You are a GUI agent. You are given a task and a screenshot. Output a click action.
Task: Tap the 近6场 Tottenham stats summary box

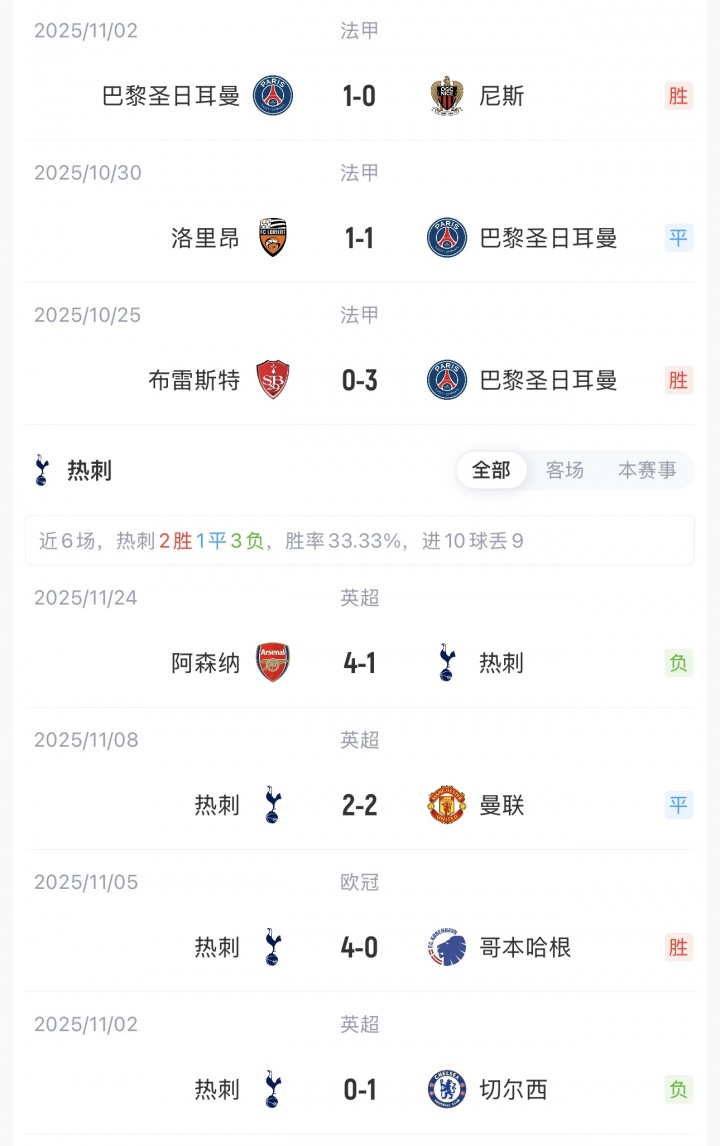(x=359, y=541)
